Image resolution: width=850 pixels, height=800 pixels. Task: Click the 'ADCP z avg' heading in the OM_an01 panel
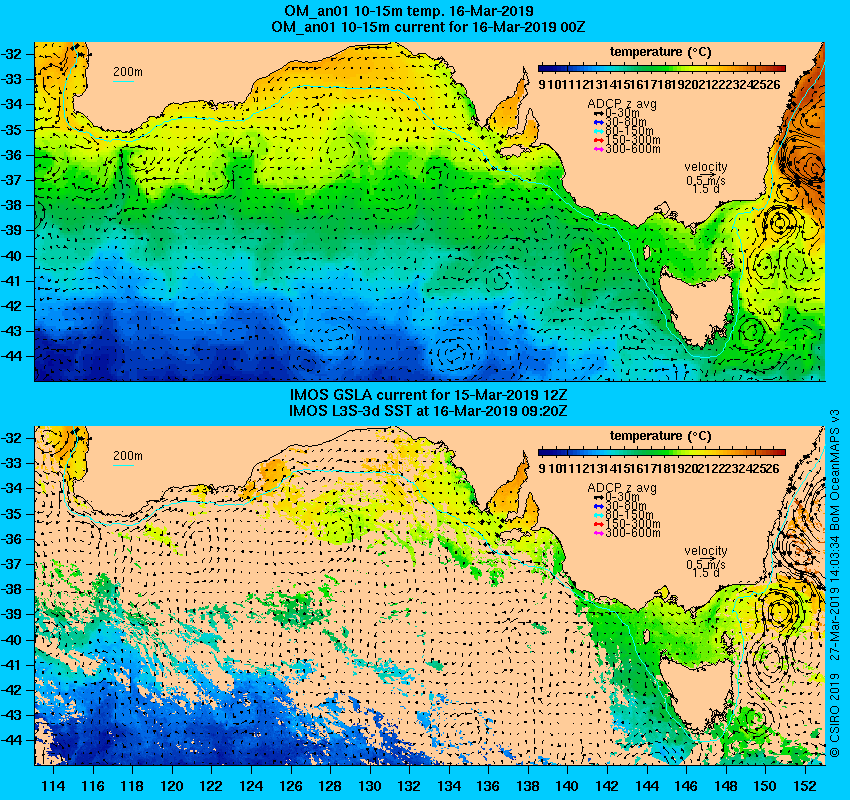coord(622,104)
